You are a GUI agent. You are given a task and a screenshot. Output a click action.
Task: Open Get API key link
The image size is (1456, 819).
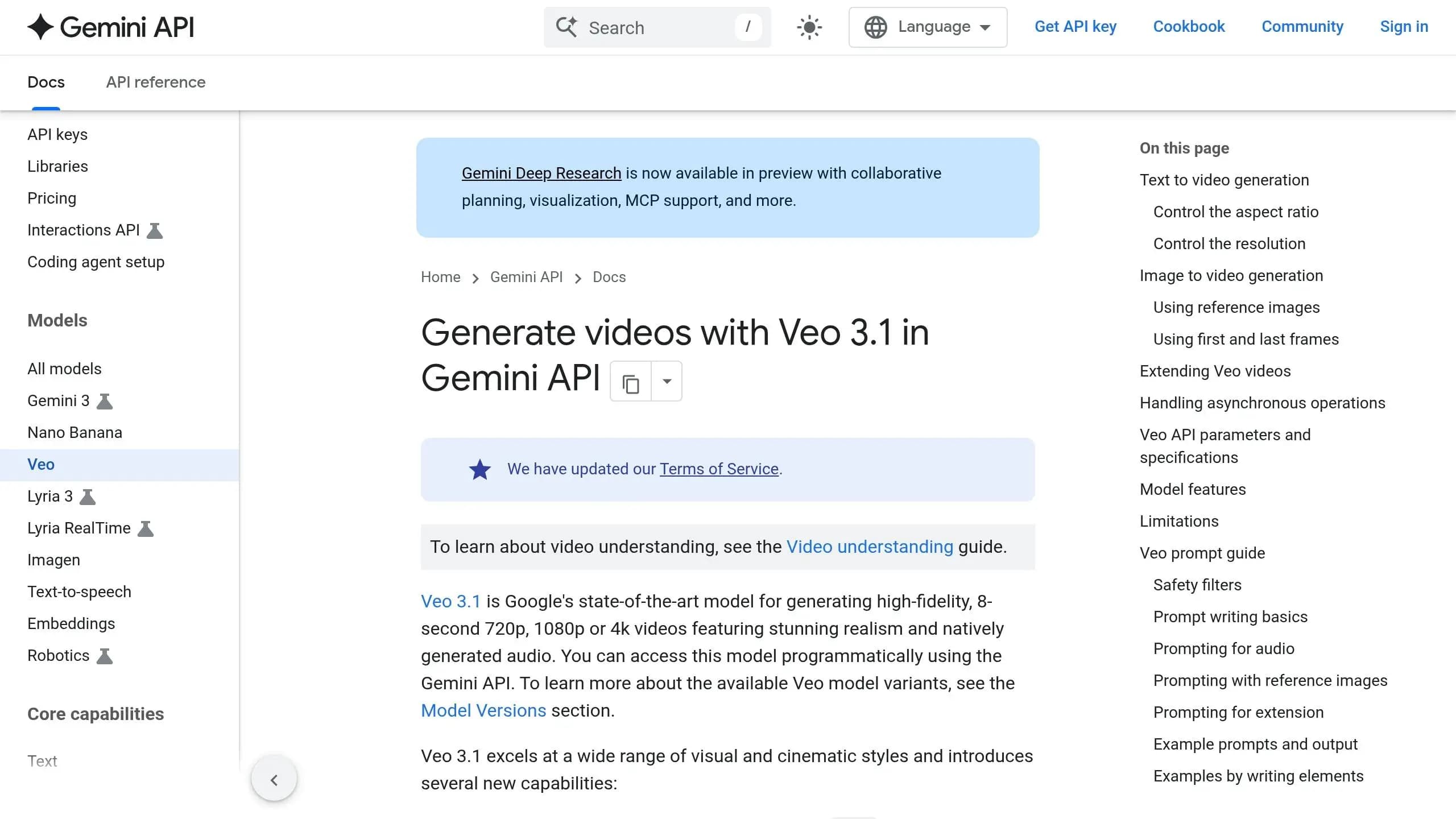click(x=1076, y=27)
